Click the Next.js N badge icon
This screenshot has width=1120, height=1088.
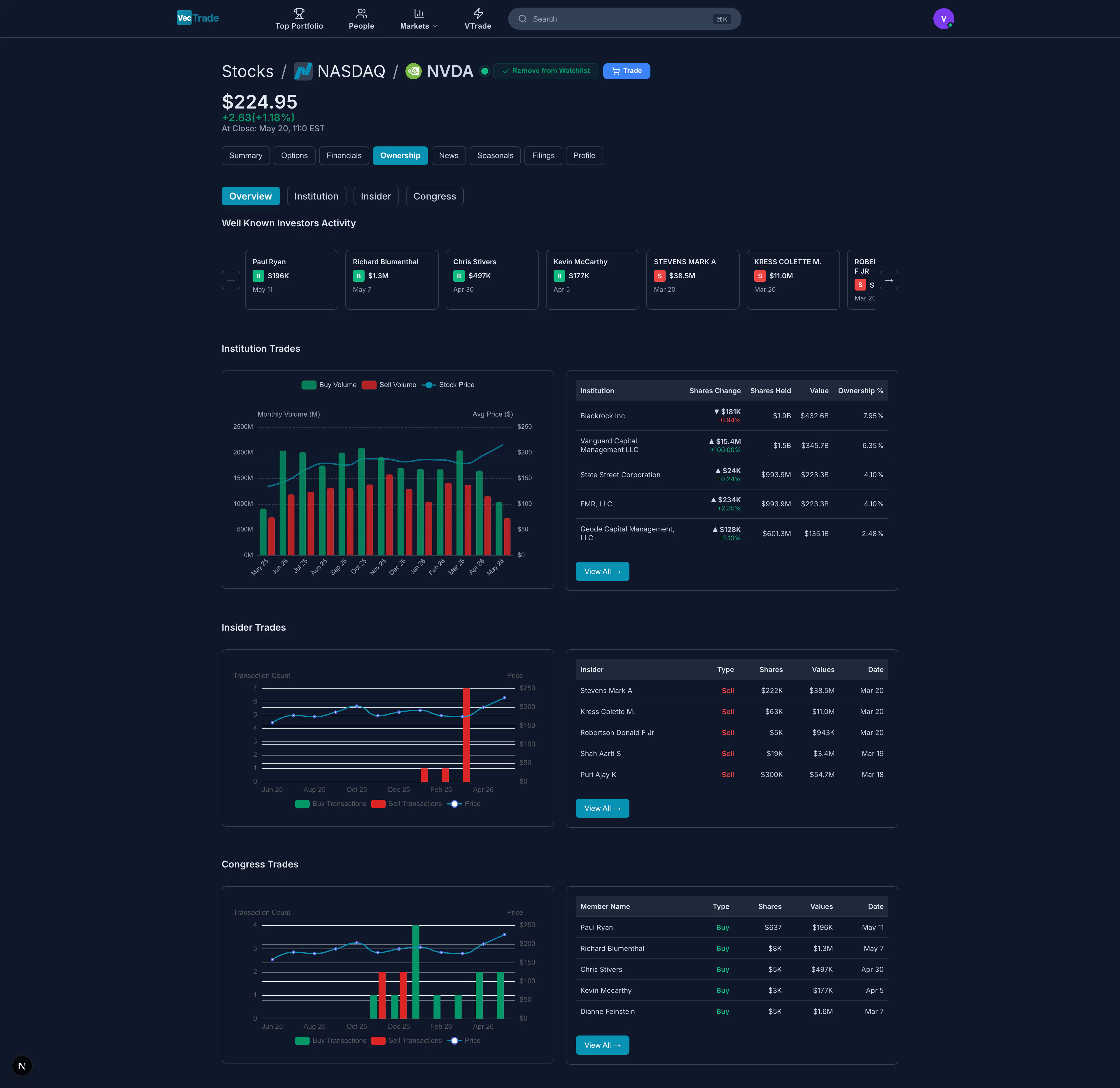pyautogui.click(x=22, y=1066)
